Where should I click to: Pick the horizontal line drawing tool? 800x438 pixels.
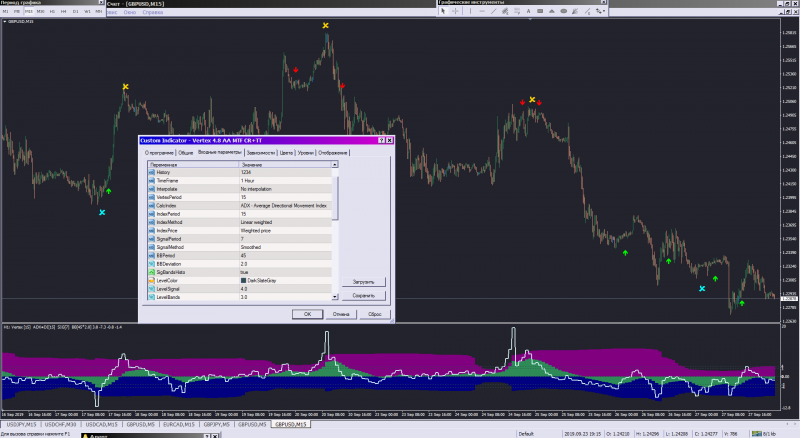[482, 11]
